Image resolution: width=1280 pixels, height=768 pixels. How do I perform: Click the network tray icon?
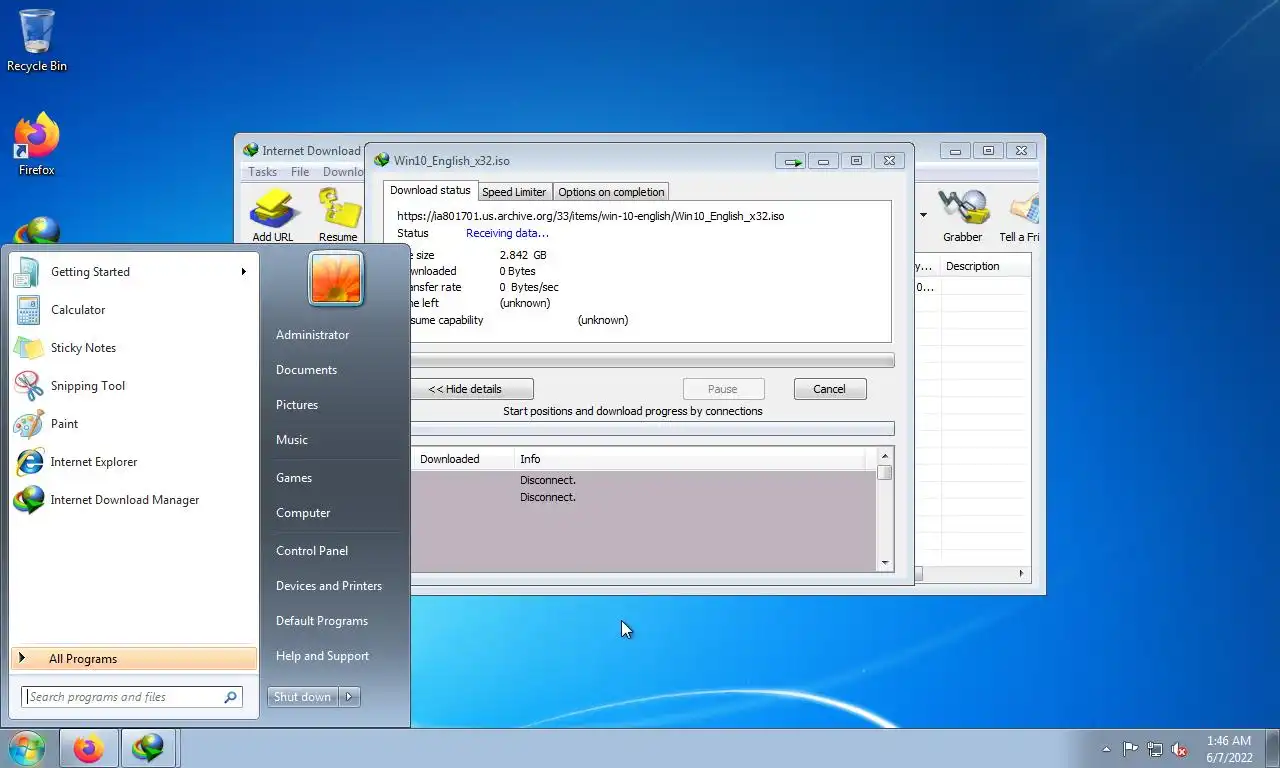click(1155, 749)
